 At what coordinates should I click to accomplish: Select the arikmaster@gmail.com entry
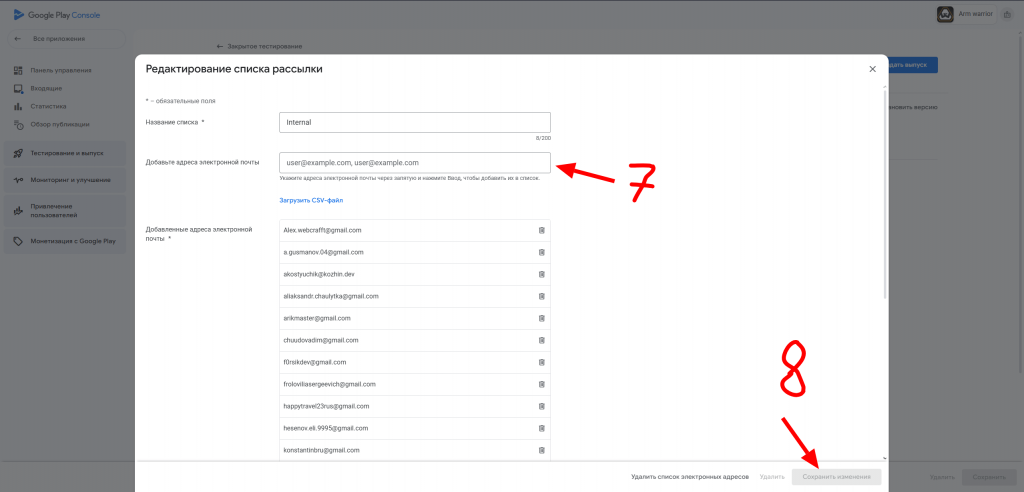pyautogui.click(x=415, y=318)
